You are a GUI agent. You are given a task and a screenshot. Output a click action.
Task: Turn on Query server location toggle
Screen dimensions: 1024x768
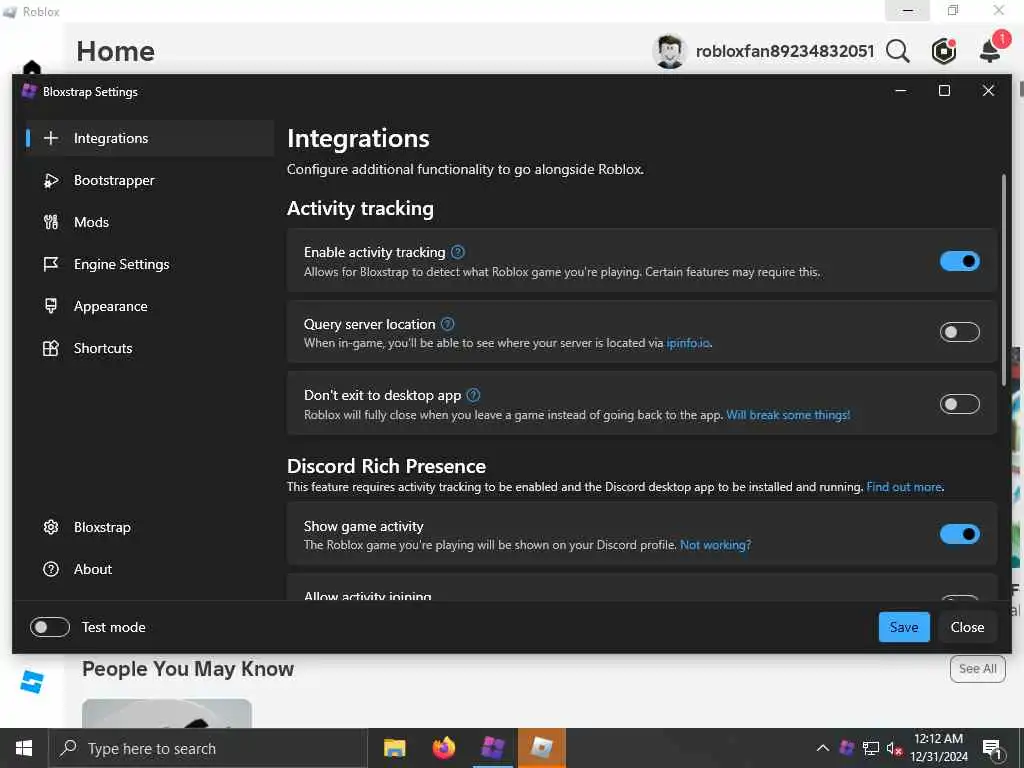(959, 332)
